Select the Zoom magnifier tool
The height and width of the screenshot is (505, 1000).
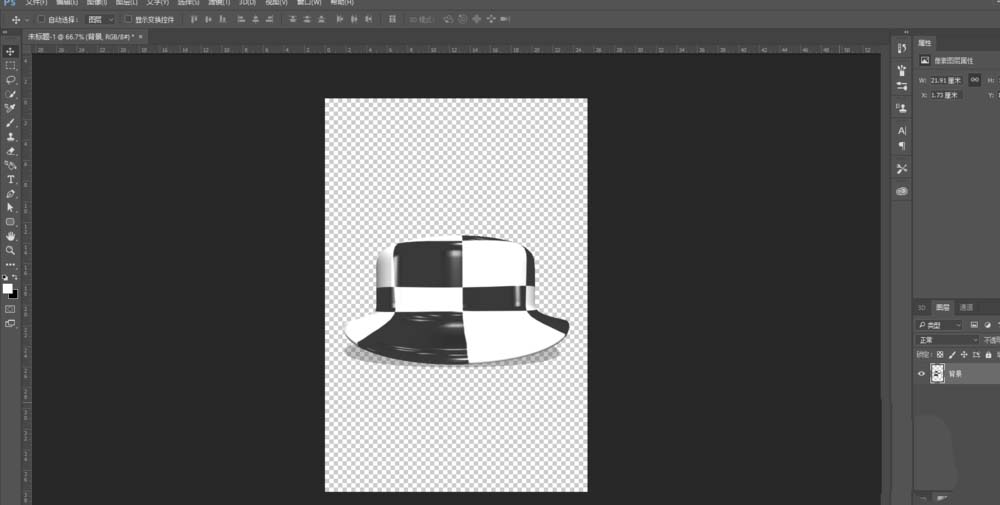click(x=10, y=250)
